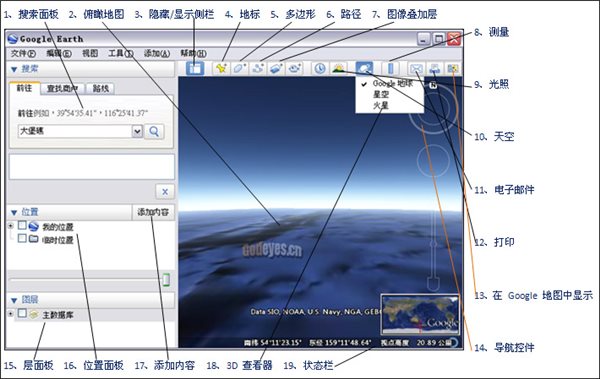The image size is (600, 379).
Task: Click the north N compass marker
Action: [433, 85]
